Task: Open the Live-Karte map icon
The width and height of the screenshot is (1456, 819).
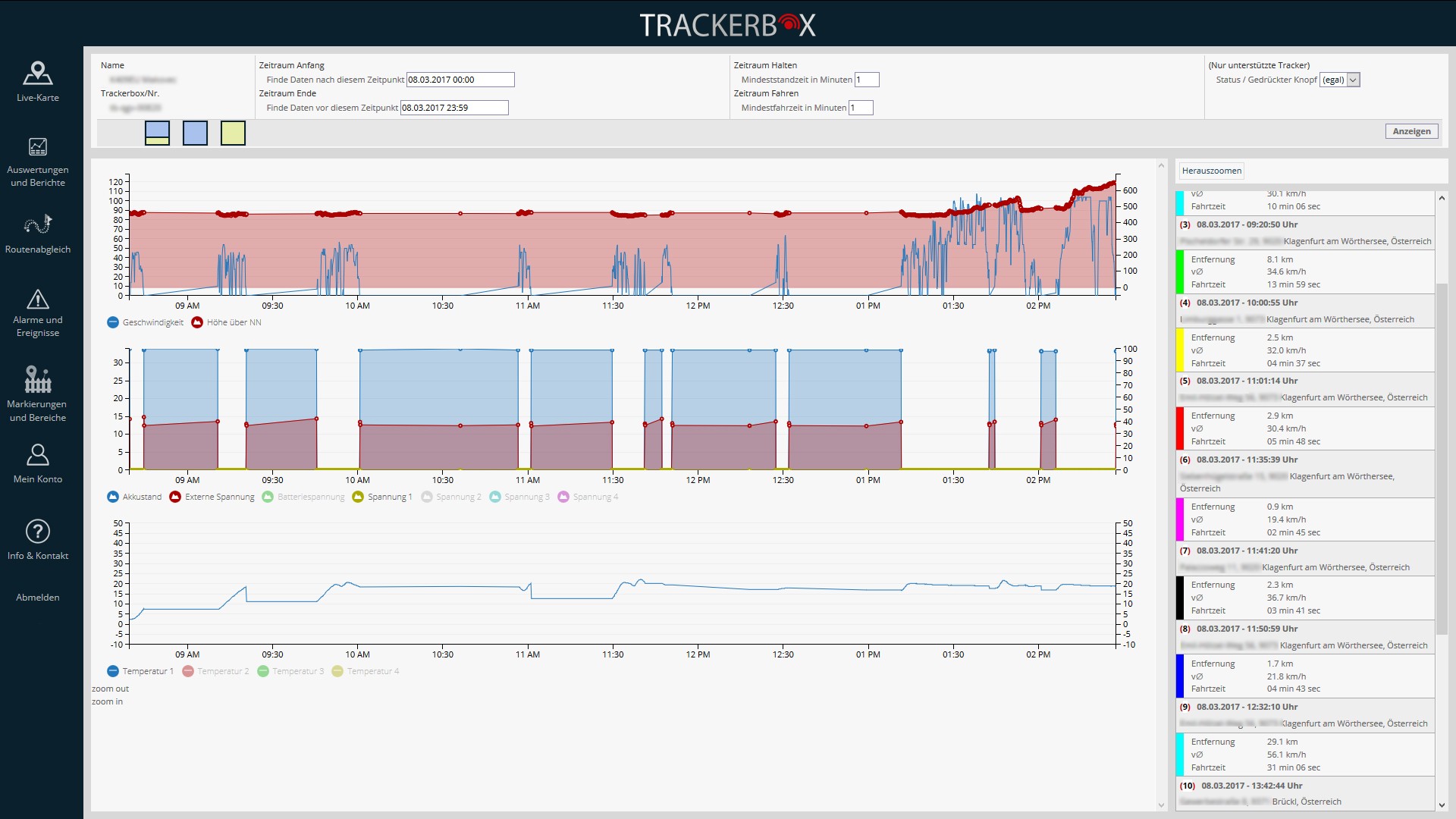Action: point(37,74)
